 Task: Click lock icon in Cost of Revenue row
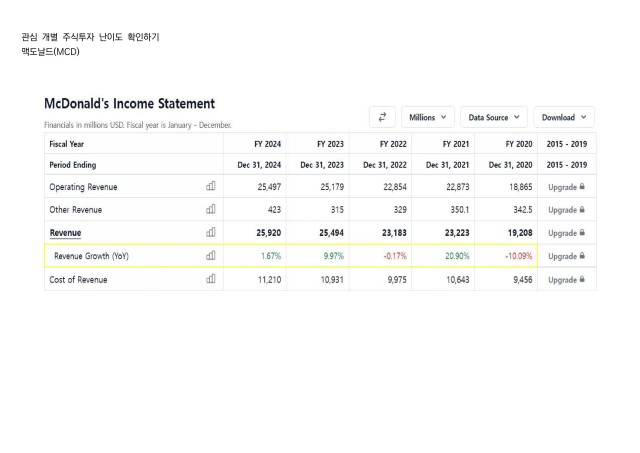click(x=582, y=279)
